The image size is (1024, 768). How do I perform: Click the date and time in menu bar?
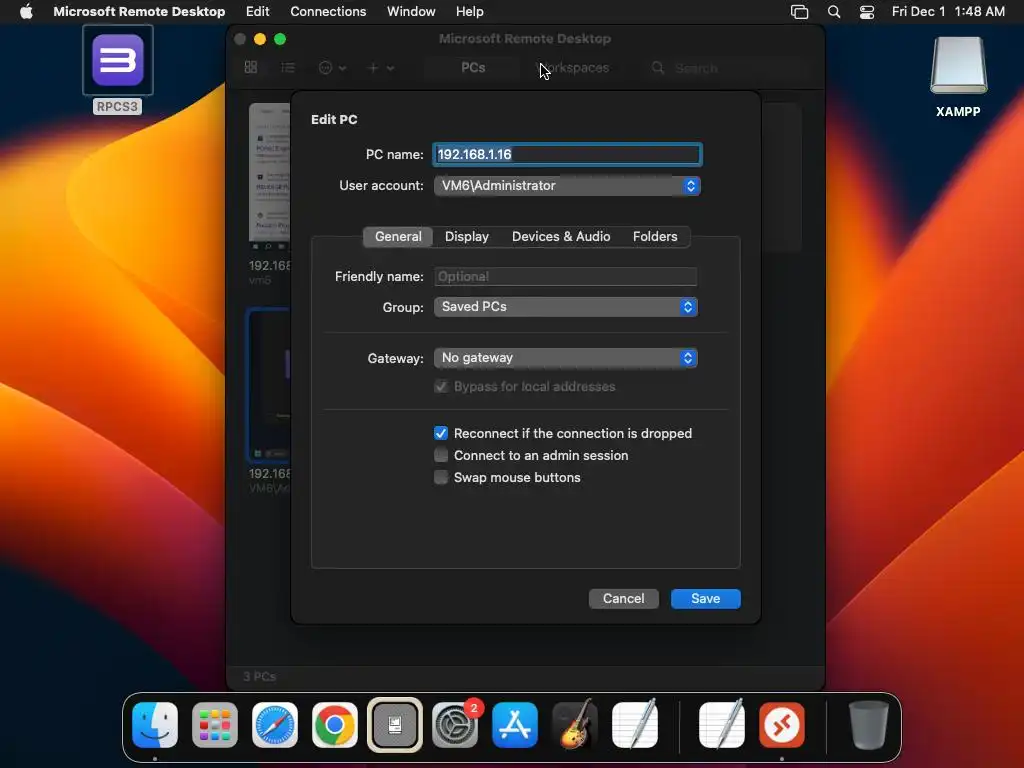click(x=948, y=11)
